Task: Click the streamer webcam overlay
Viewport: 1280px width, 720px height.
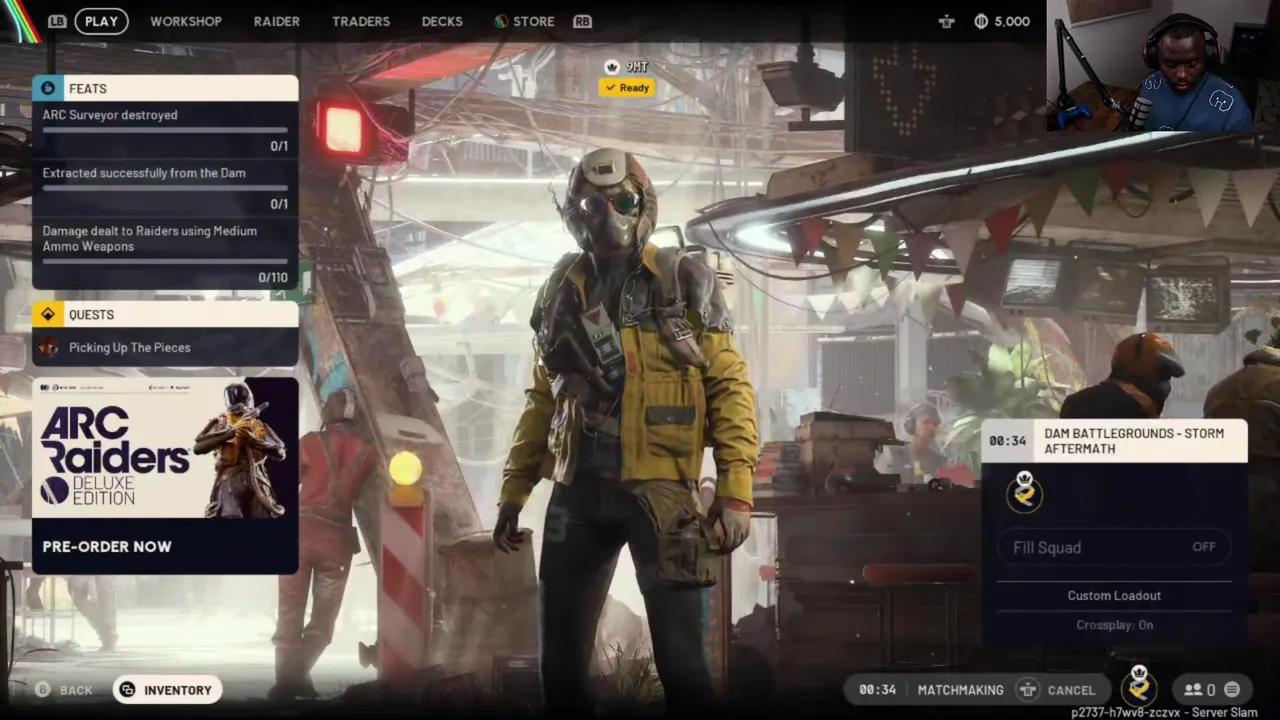Action: [1162, 66]
